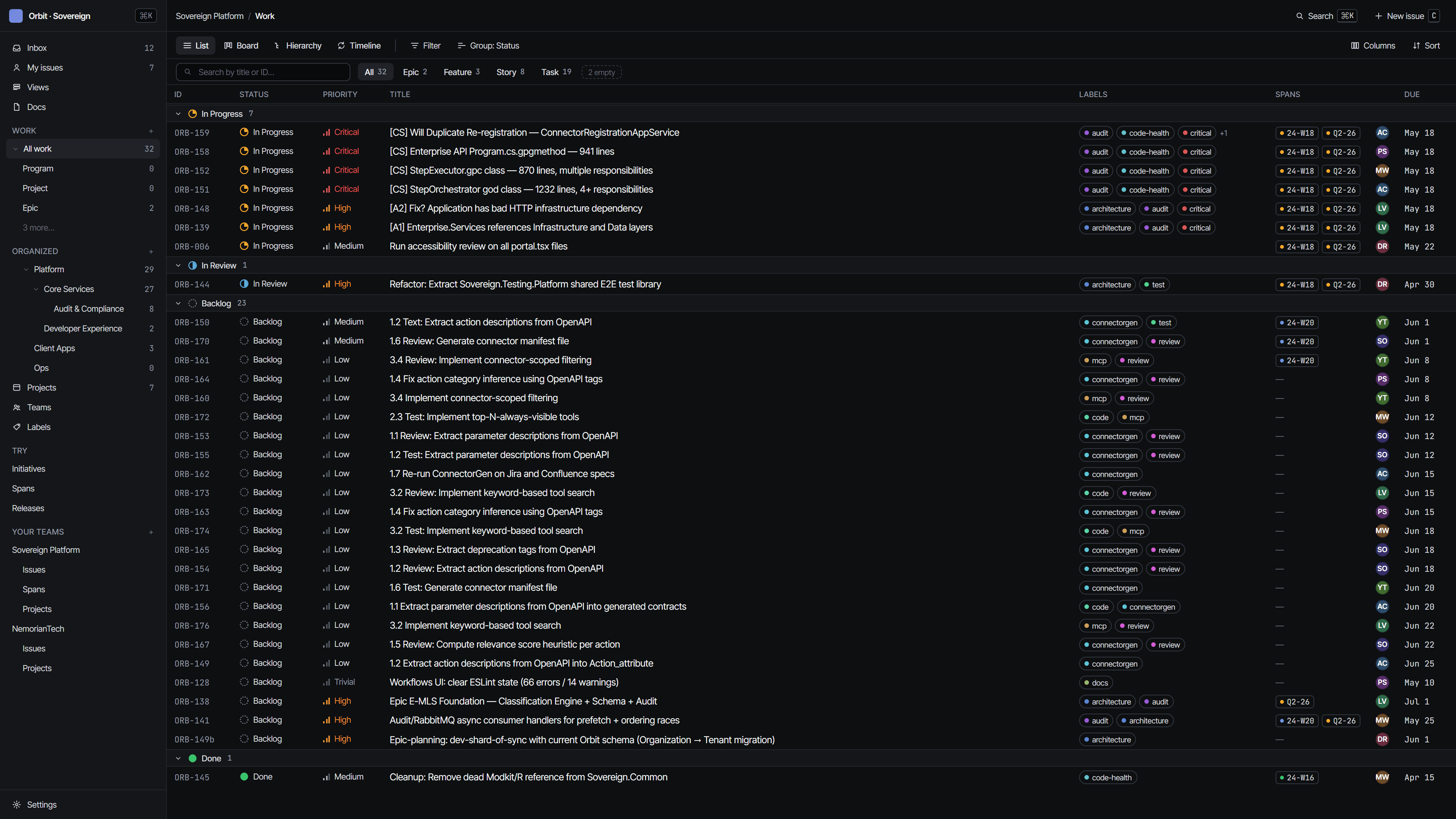1456x819 pixels.
Task: Collapse the In Review group
Action: [x=178, y=266]
